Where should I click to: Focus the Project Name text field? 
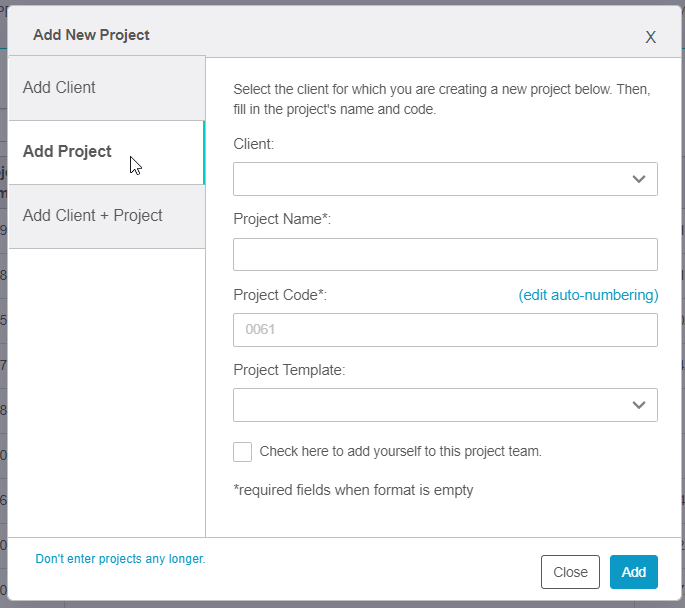(445, 255)
